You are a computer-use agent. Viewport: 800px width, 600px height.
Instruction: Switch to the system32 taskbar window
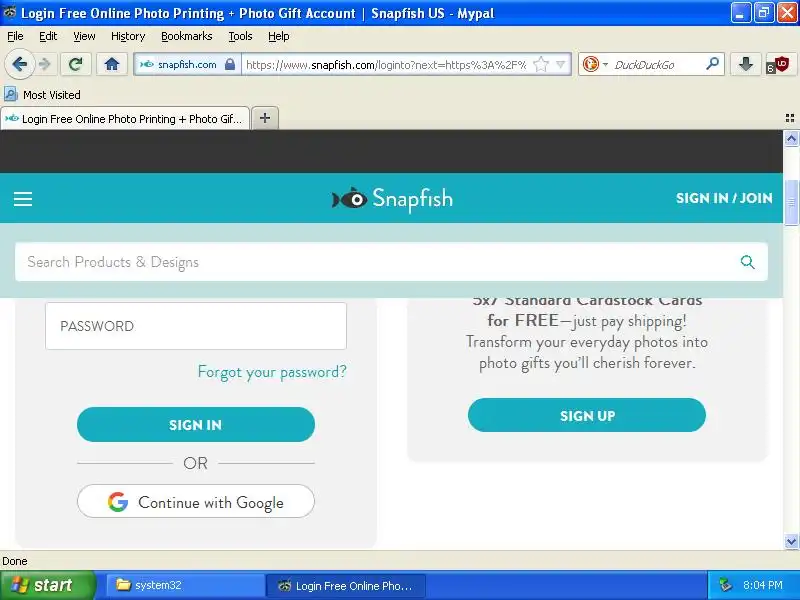(x=185, y=585)
